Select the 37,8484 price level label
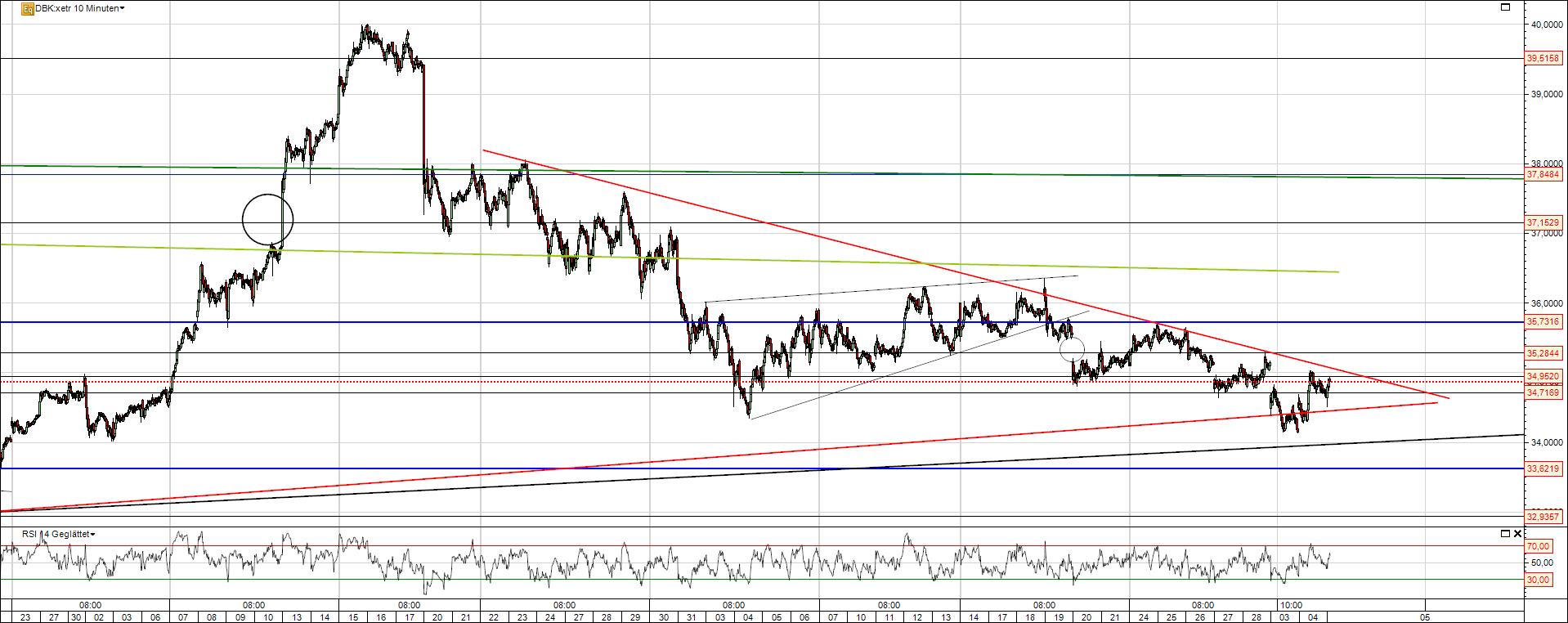 1543,174
